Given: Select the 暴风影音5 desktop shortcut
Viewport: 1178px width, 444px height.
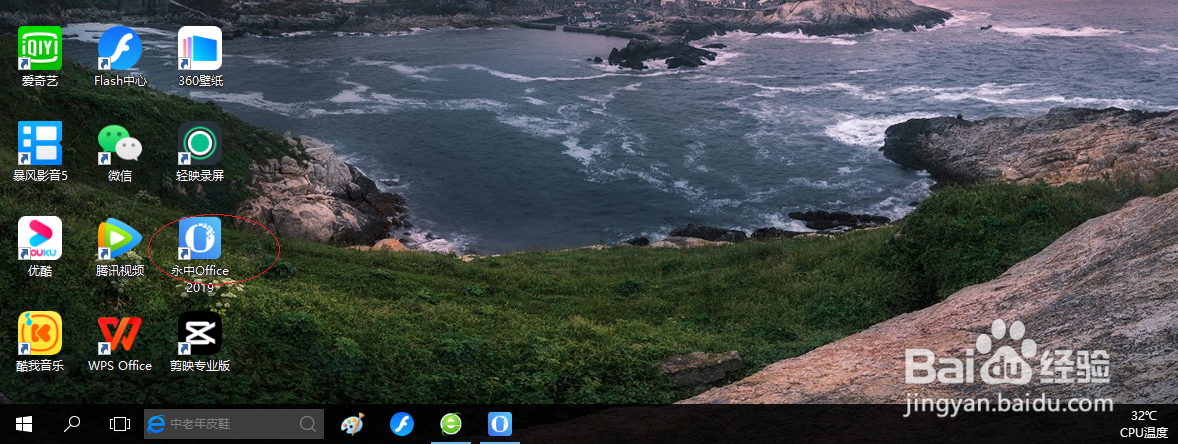Looking at the screenshot, I should 40,152.
